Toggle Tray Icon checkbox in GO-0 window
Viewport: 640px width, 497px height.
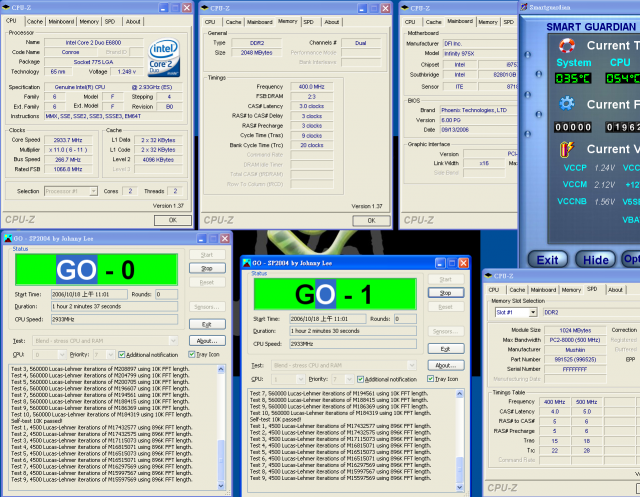[192, 354]
